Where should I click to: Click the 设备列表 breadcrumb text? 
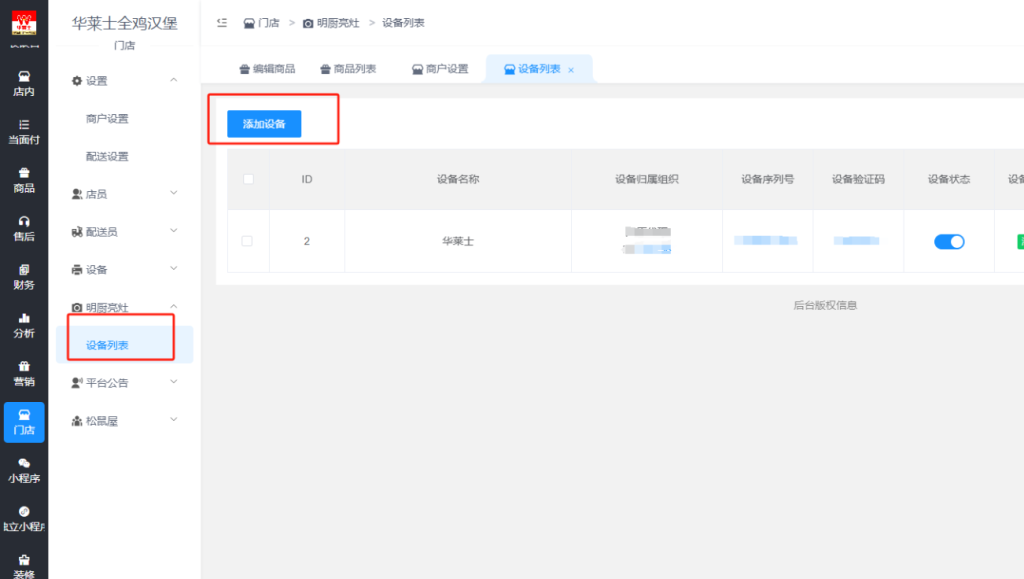403,23
